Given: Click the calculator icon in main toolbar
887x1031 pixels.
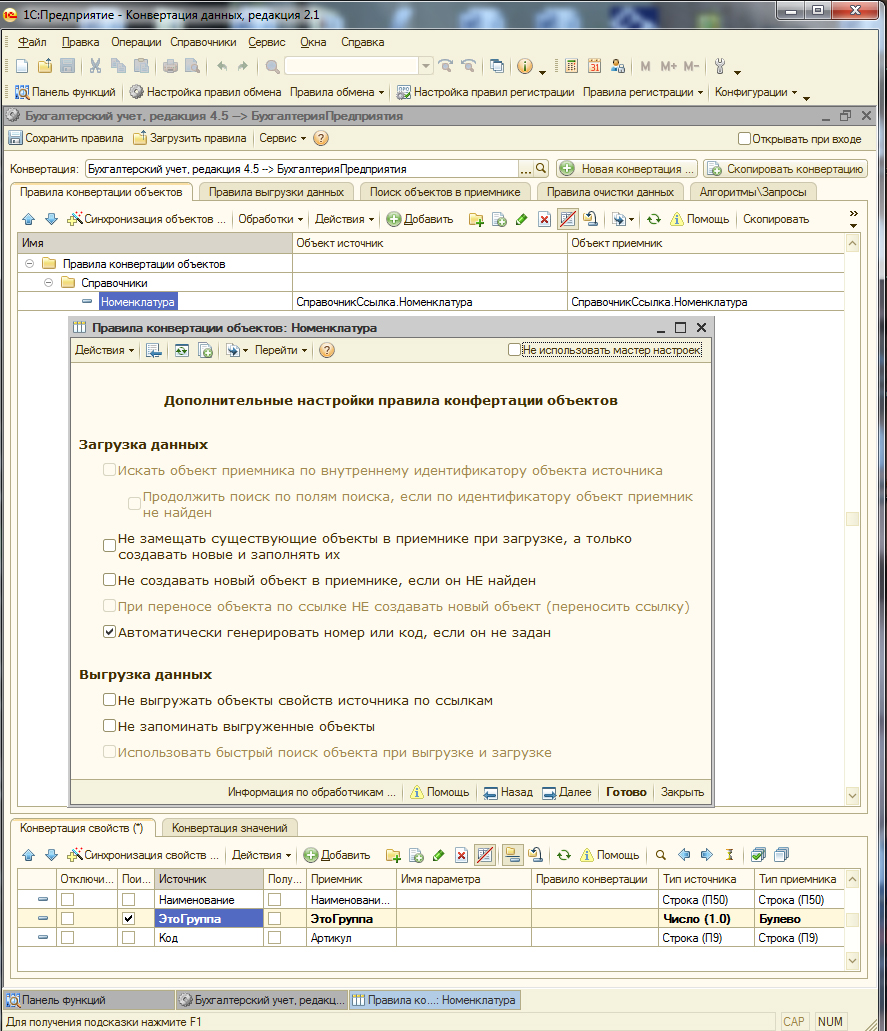Looking at the screenshot, I should (x=571, y=66).
